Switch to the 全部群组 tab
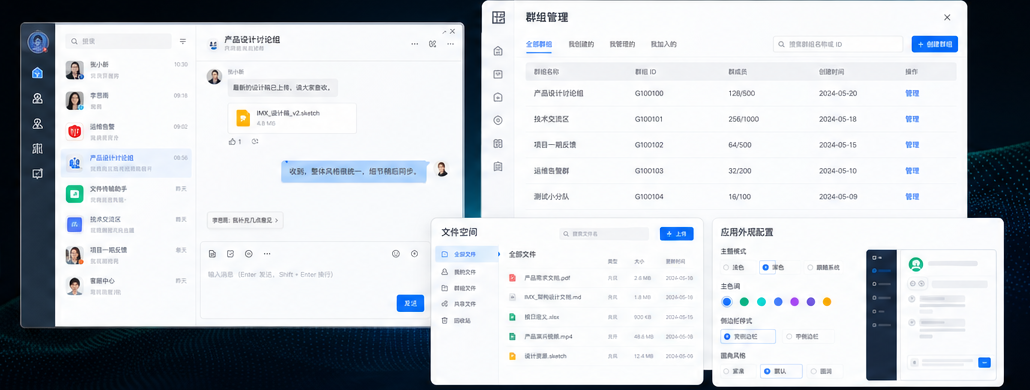This screenshot has width=1030, height=390. 539,45
